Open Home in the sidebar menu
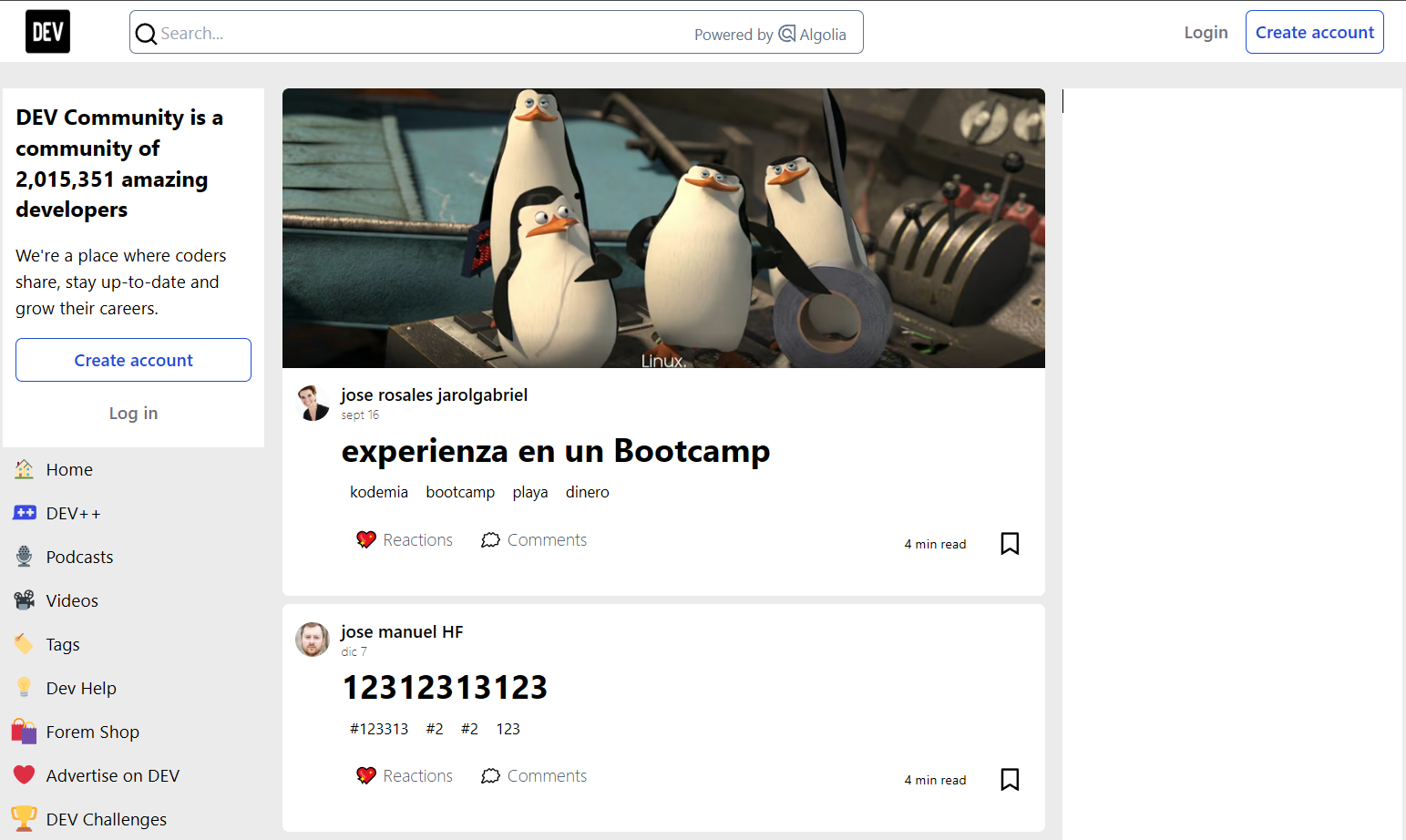 point(69,469)
